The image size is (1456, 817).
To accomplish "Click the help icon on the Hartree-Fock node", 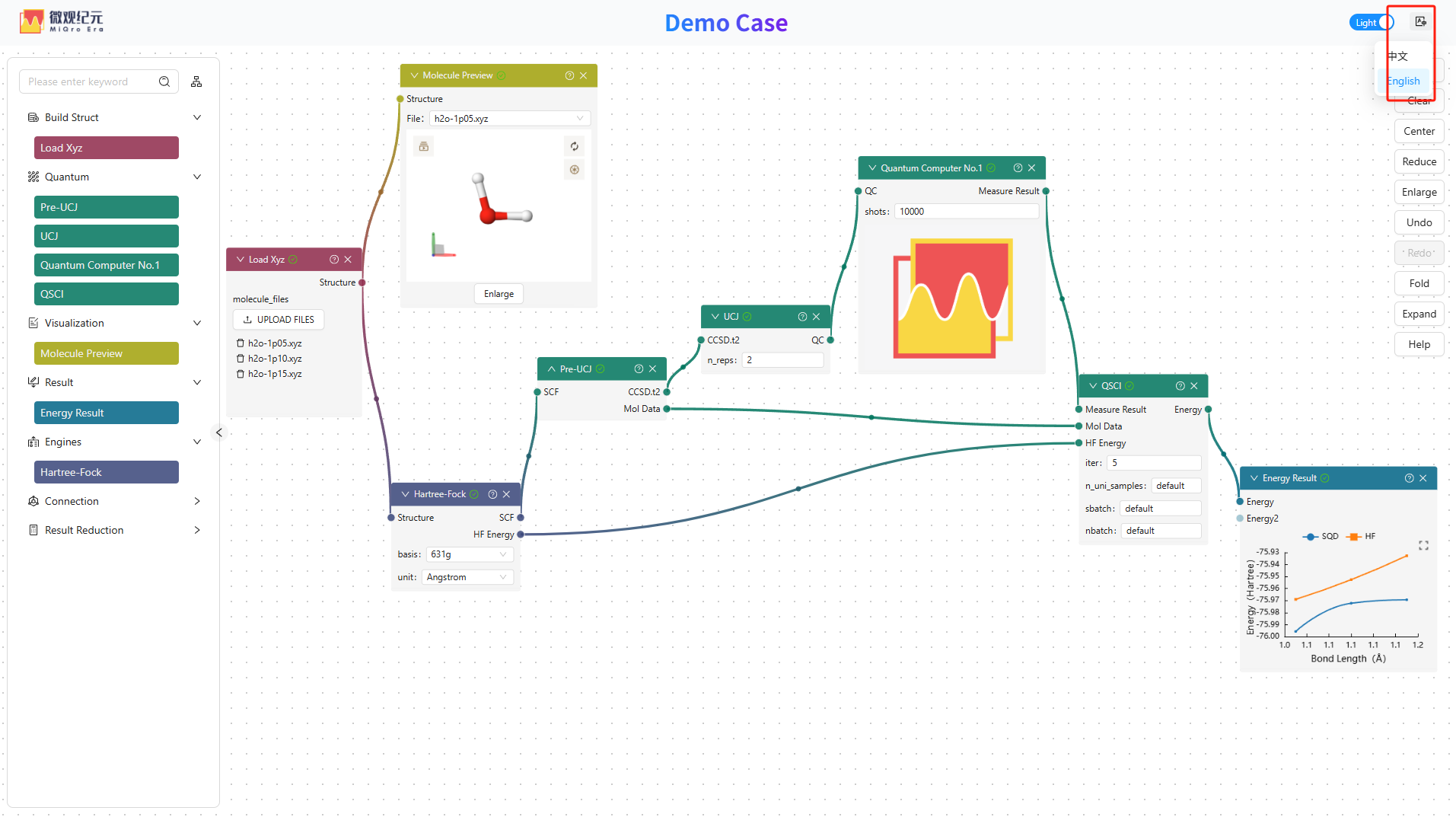I will [492, 494].
